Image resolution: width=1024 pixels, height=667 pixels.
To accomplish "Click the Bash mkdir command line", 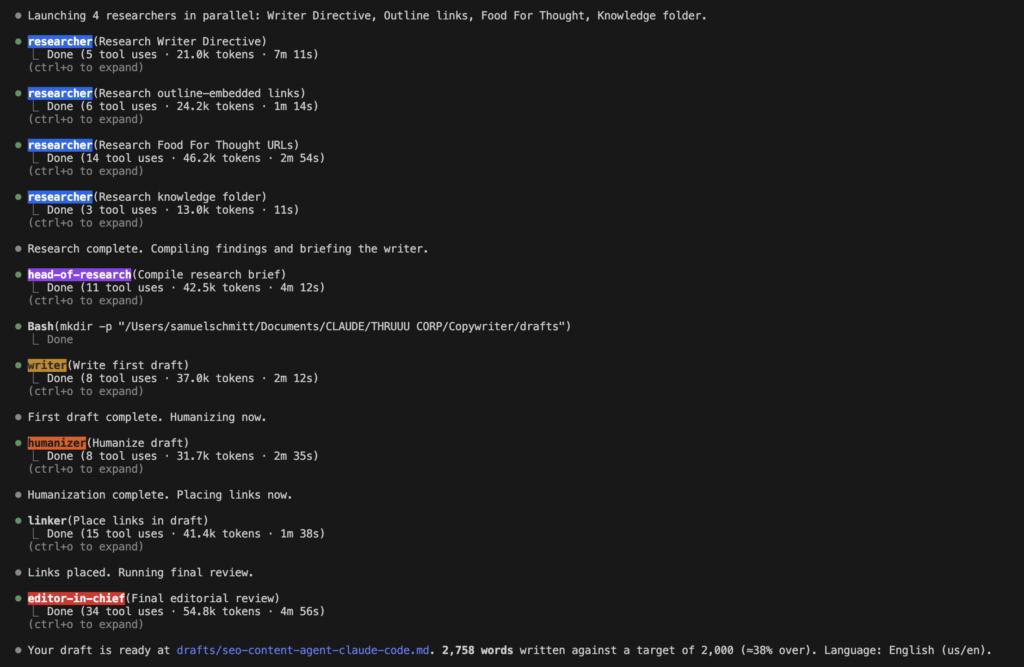I will click(300, 327).
